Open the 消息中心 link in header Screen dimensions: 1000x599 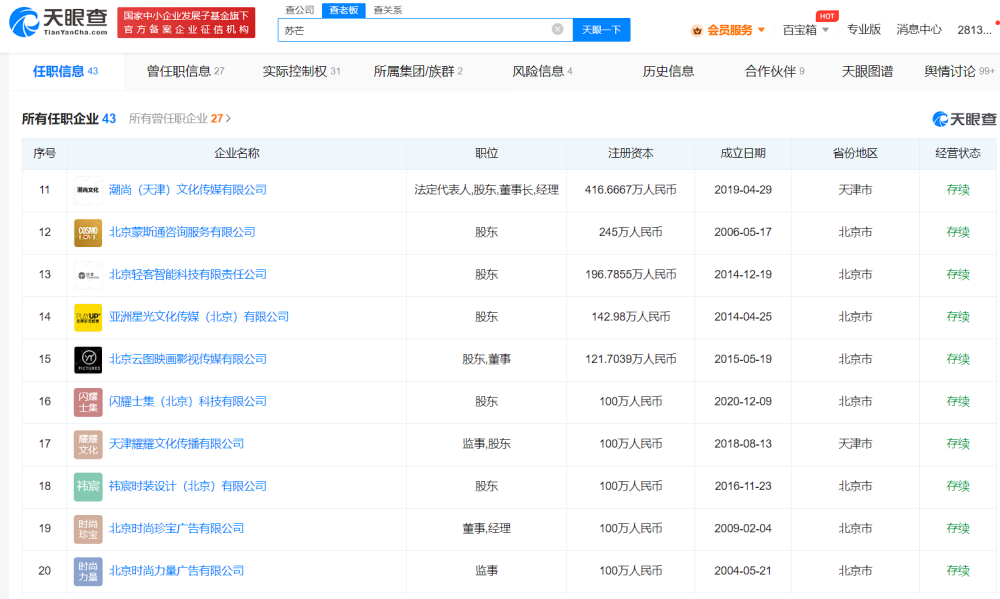click(918, 30)
